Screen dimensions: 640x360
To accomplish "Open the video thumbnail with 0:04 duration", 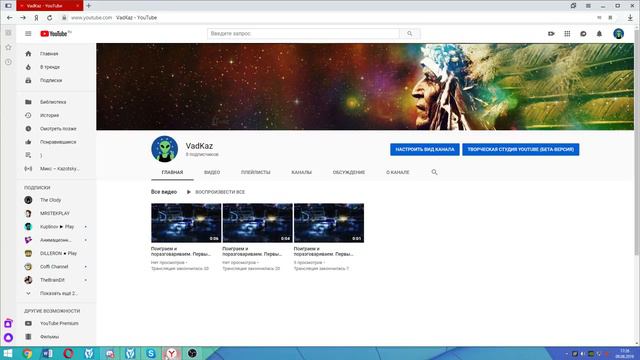I will point(258,223).
